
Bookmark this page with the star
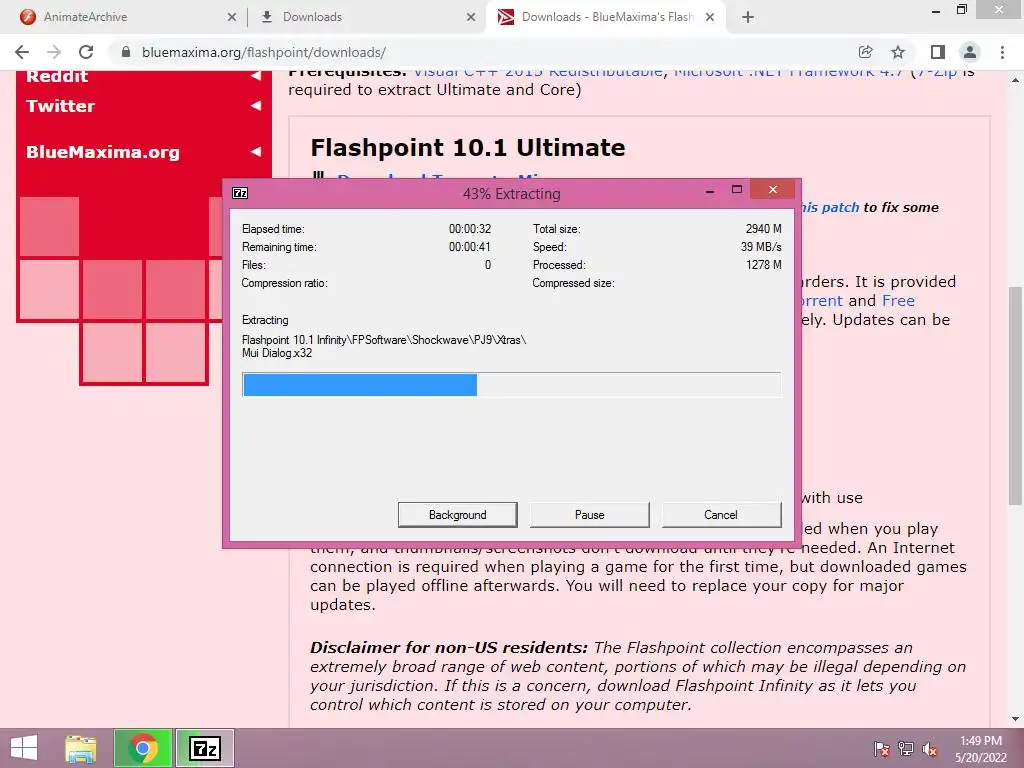tap(898, 52)
